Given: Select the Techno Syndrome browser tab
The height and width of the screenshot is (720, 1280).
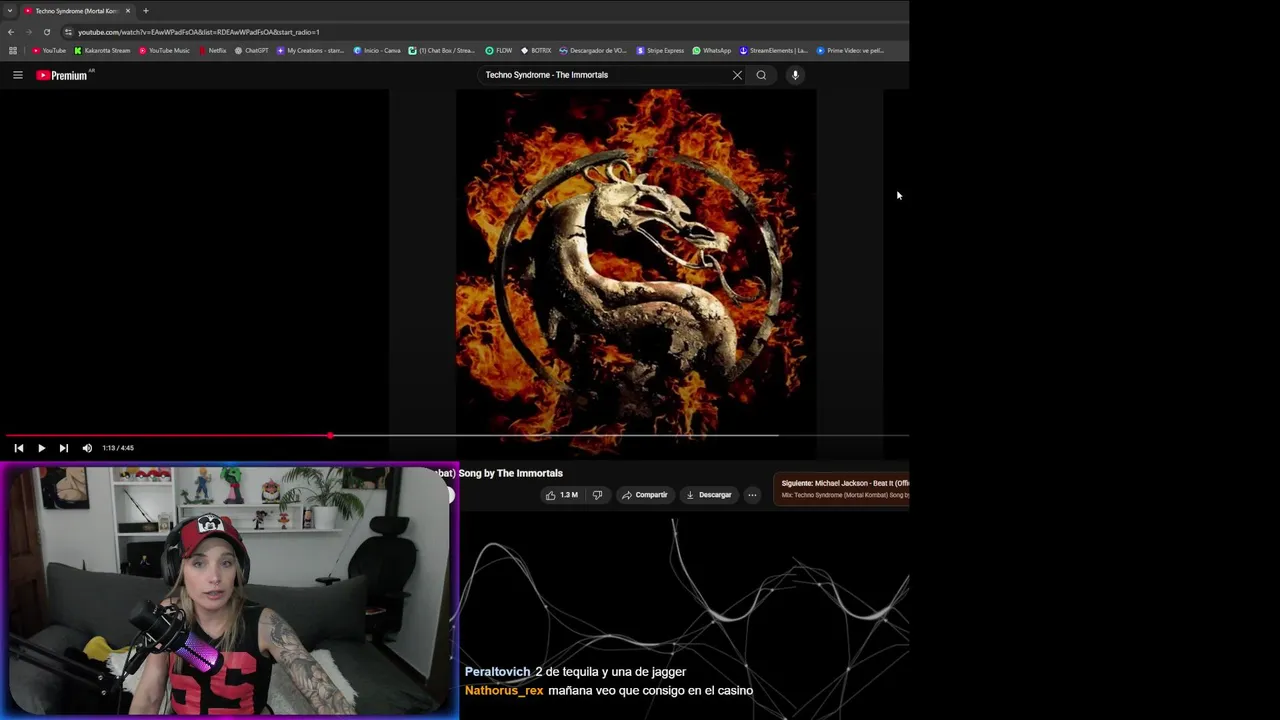Looking at the screenshot, I should (76, 11).
